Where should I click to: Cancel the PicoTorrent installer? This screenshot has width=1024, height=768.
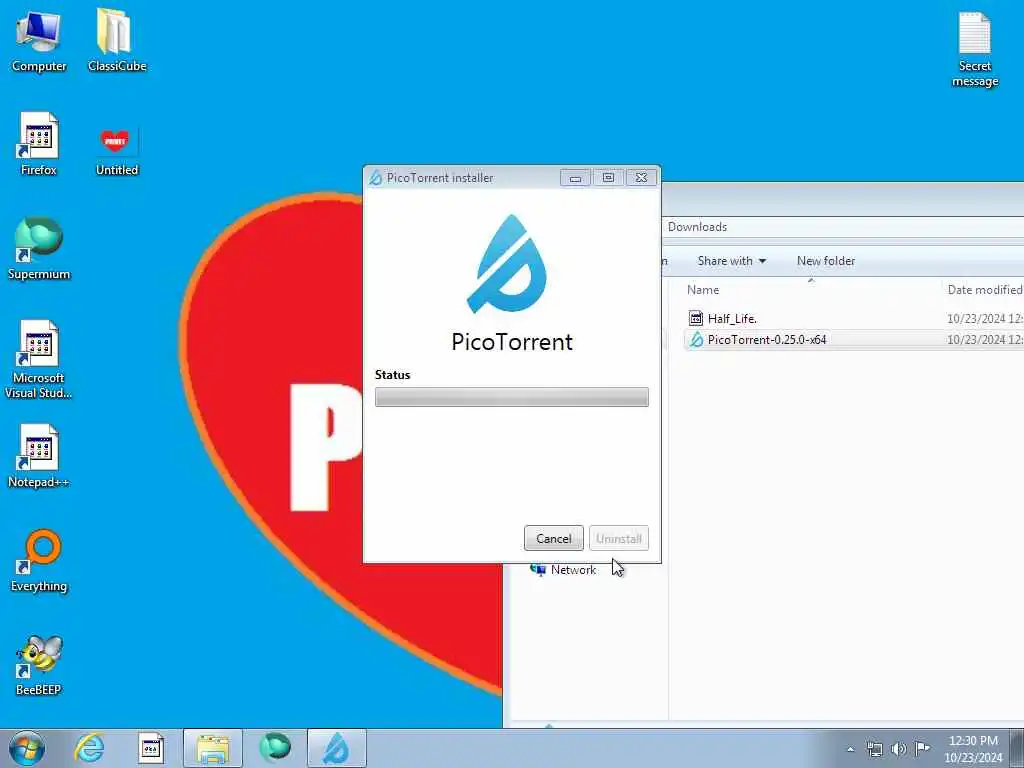554,539
